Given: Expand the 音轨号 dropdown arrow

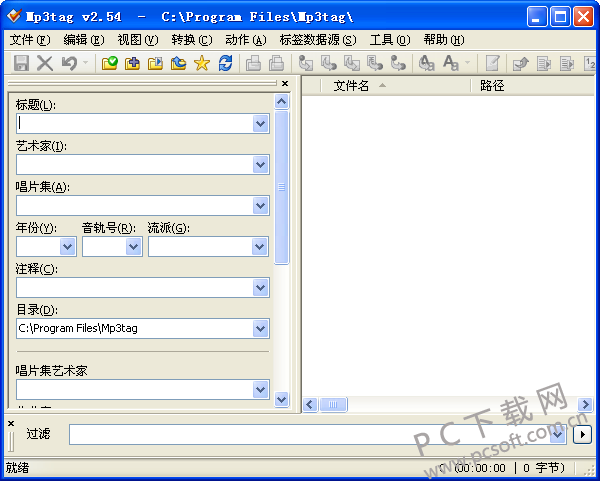Looking at the screenshot, I should [134, 246].
